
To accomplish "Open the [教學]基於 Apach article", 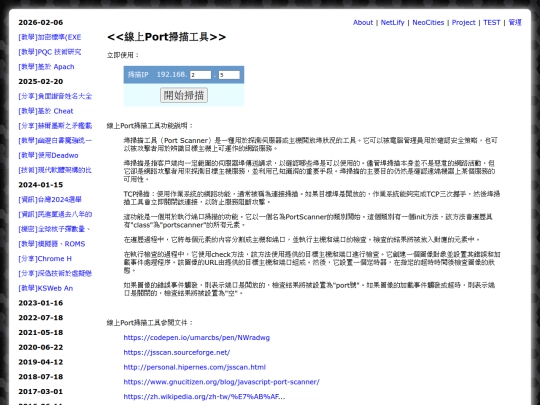I will click(46, 67).
